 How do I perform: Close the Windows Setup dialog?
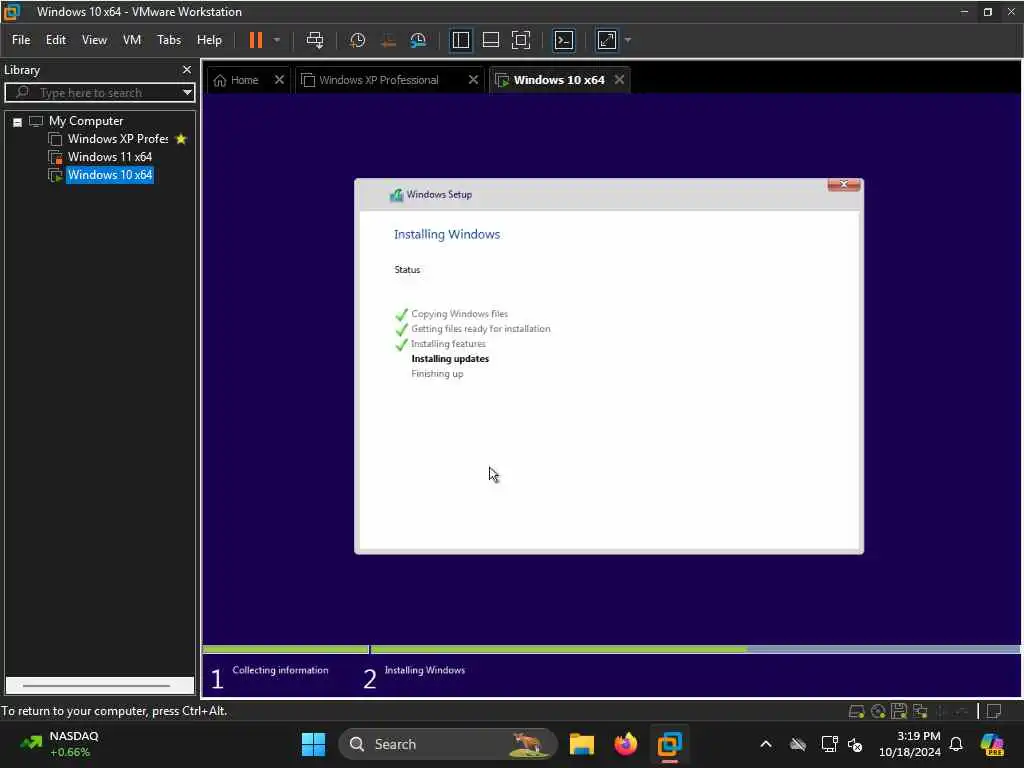pos(844,185)
